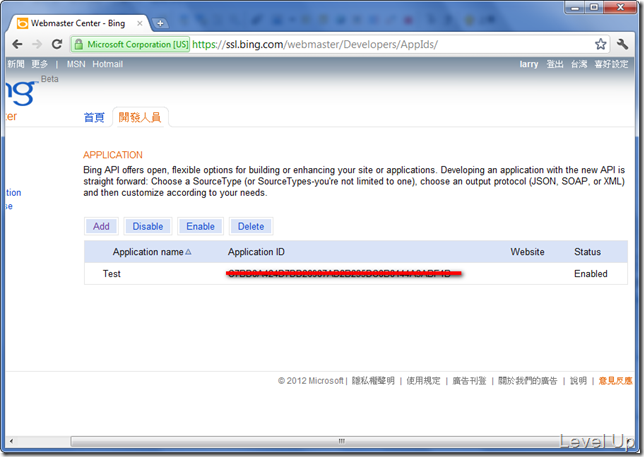The width and height of the screenshot is (644, 457).
Task: Click the 登出 sign out link
Action: click(x=554, y=64)
